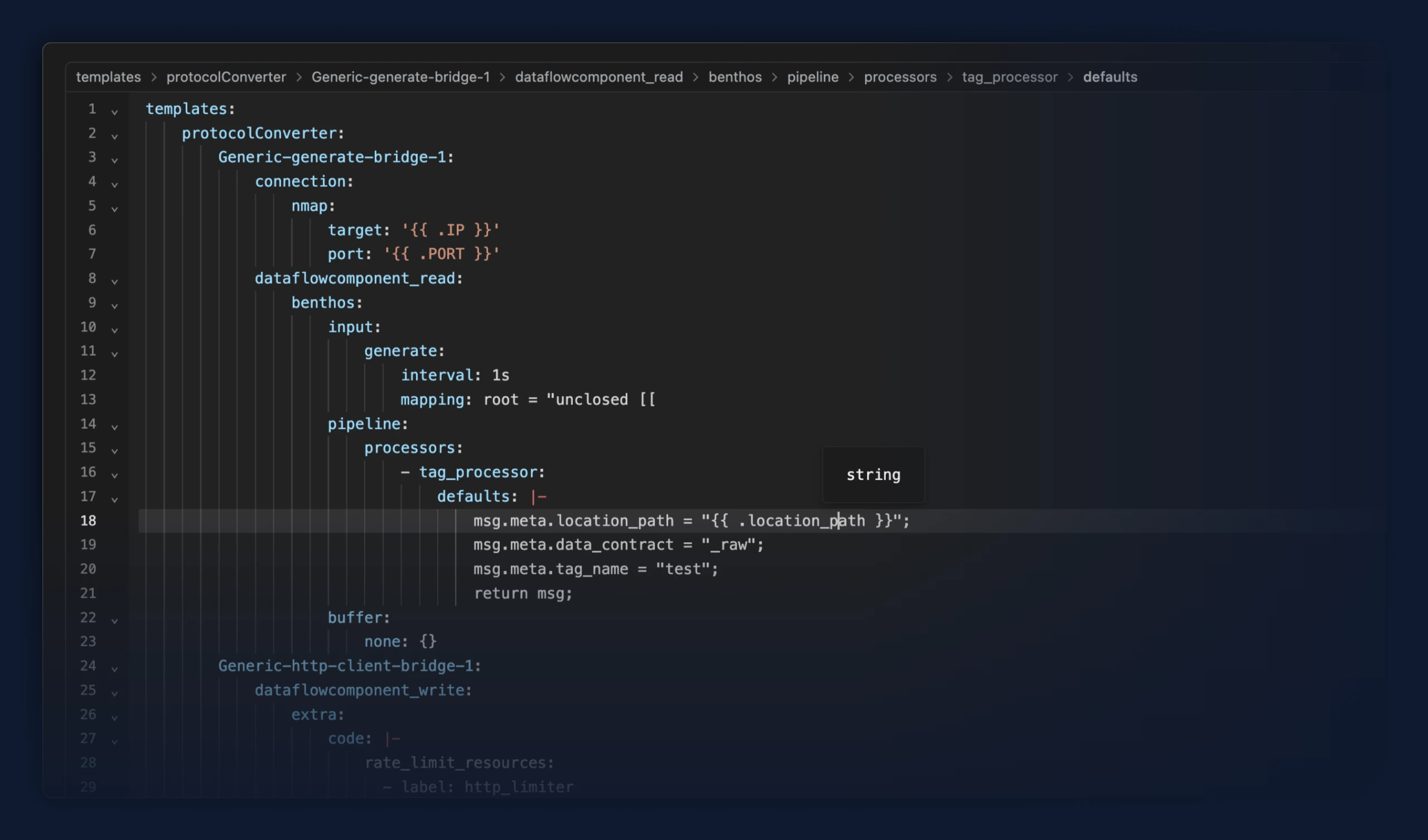Place cursor on connection key

[x=300, y=181]
